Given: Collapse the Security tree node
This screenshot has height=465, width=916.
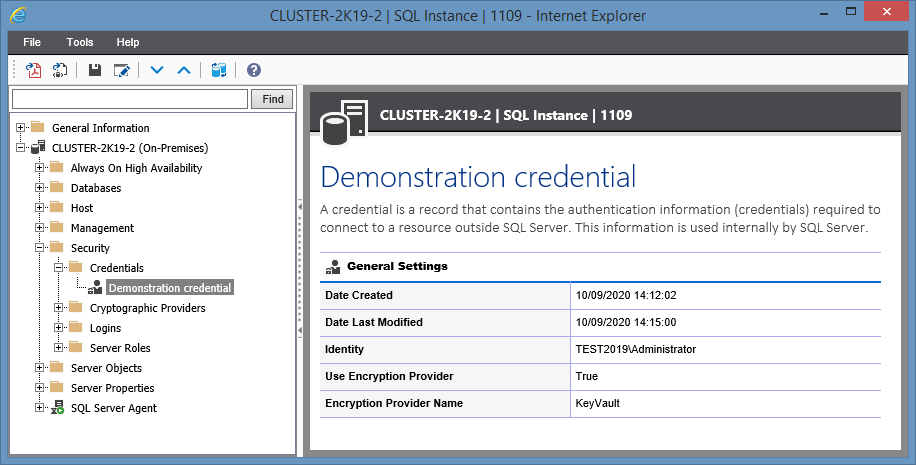Looking at the screenshot, I should click(39, 248).
